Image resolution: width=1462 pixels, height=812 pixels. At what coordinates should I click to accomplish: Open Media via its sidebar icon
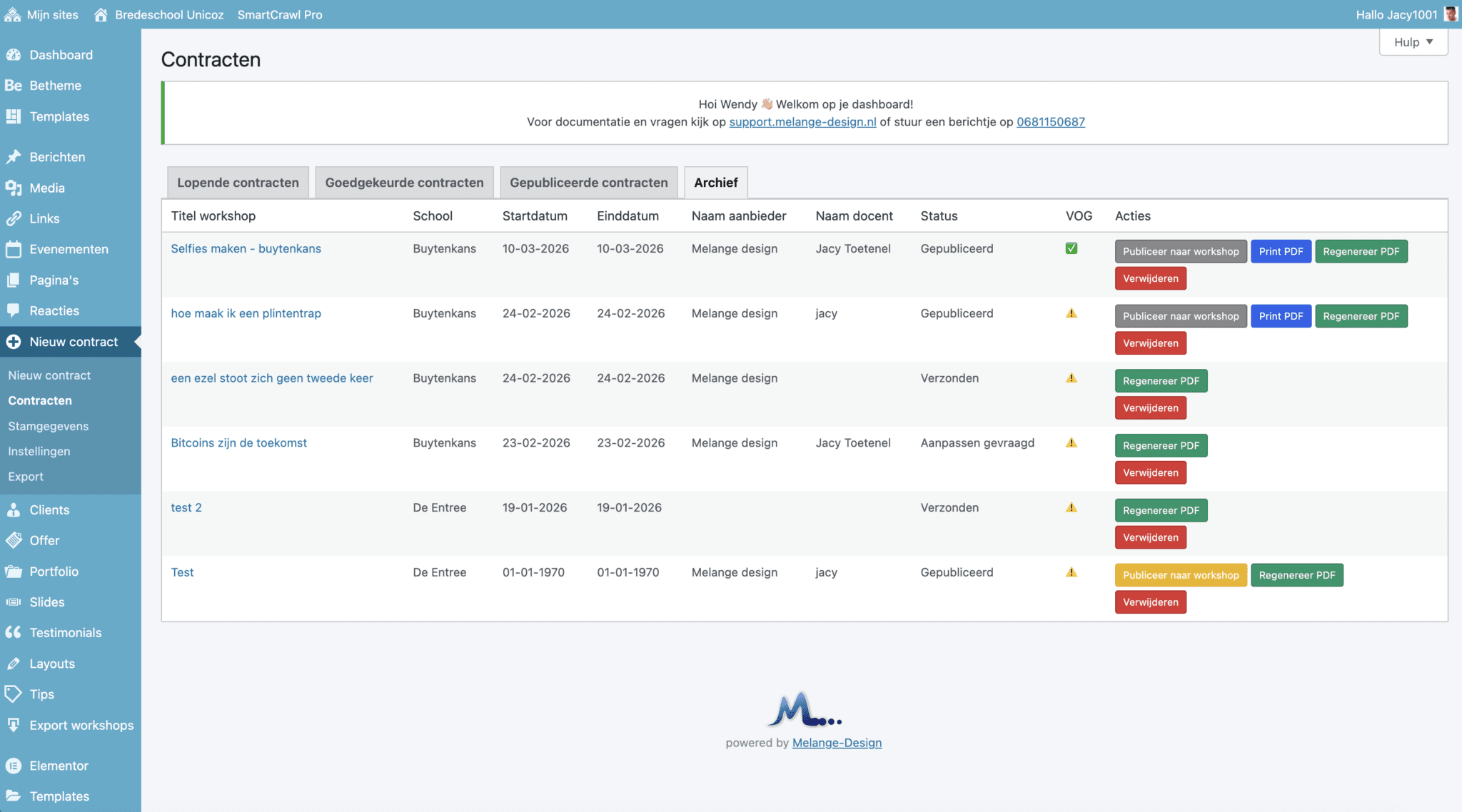point(14,188)
